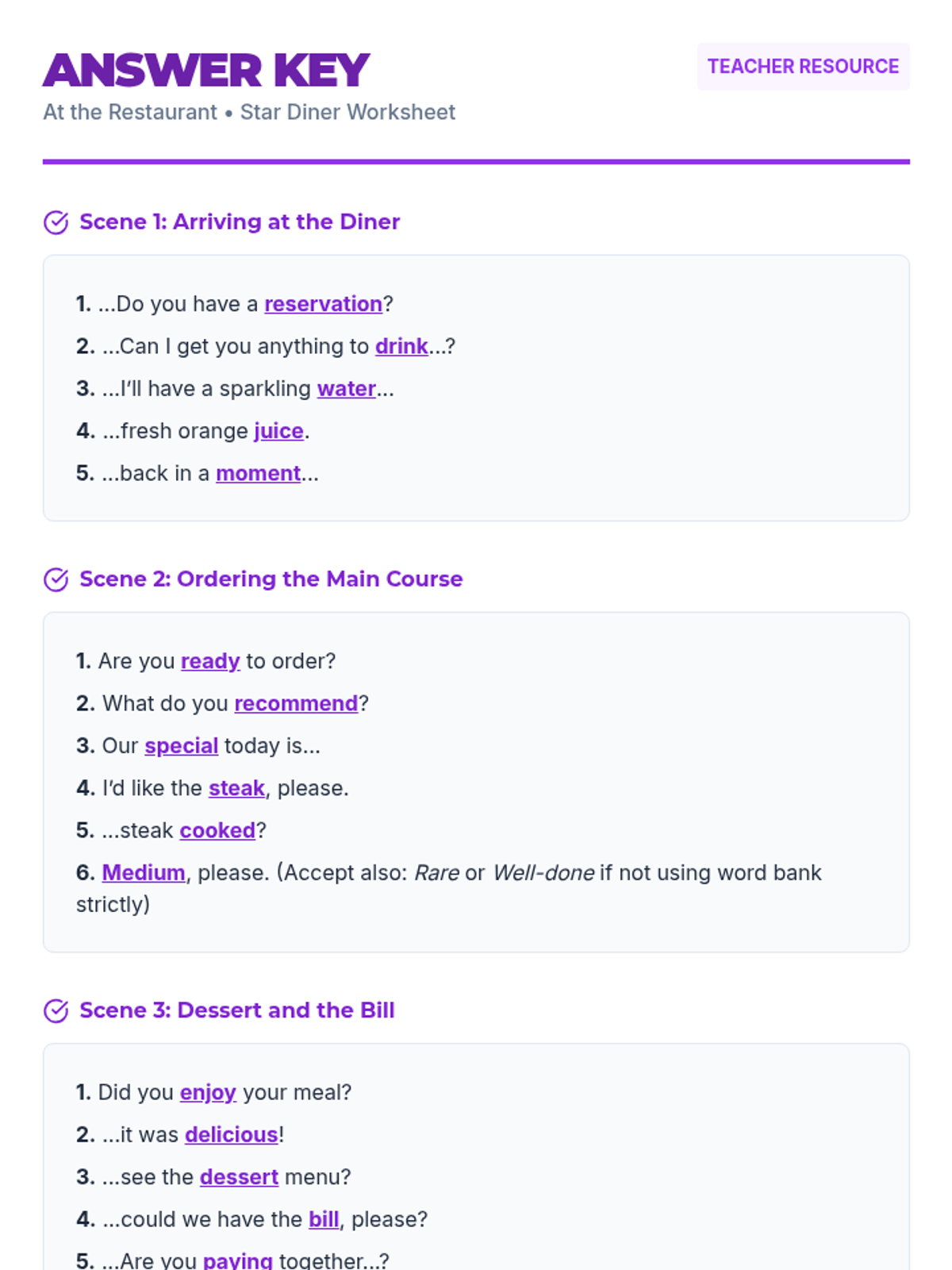
Task: Click the underlined answer bill
Action: tap(324, 1219)
